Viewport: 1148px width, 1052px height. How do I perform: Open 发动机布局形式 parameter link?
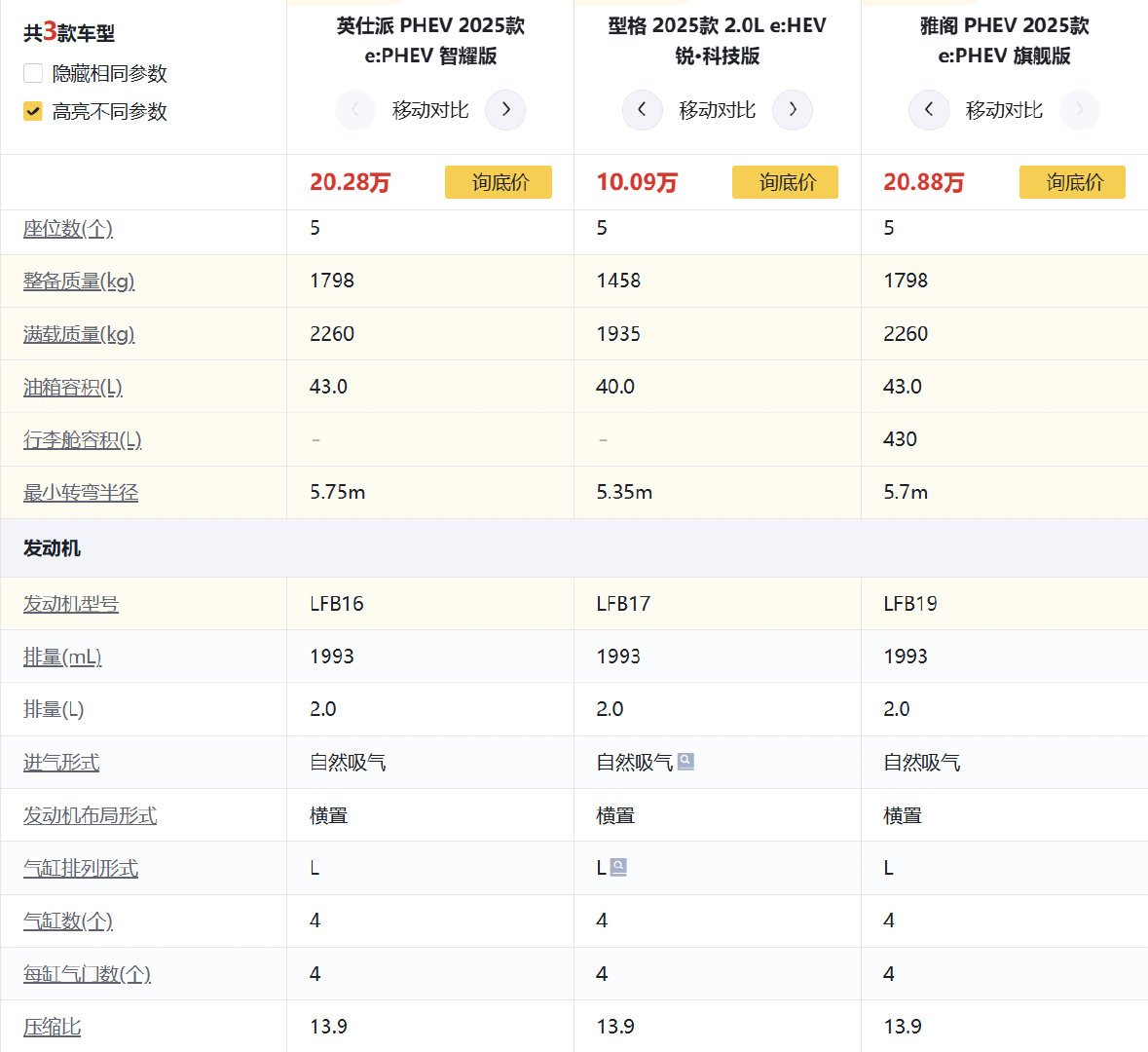(90, 814)
